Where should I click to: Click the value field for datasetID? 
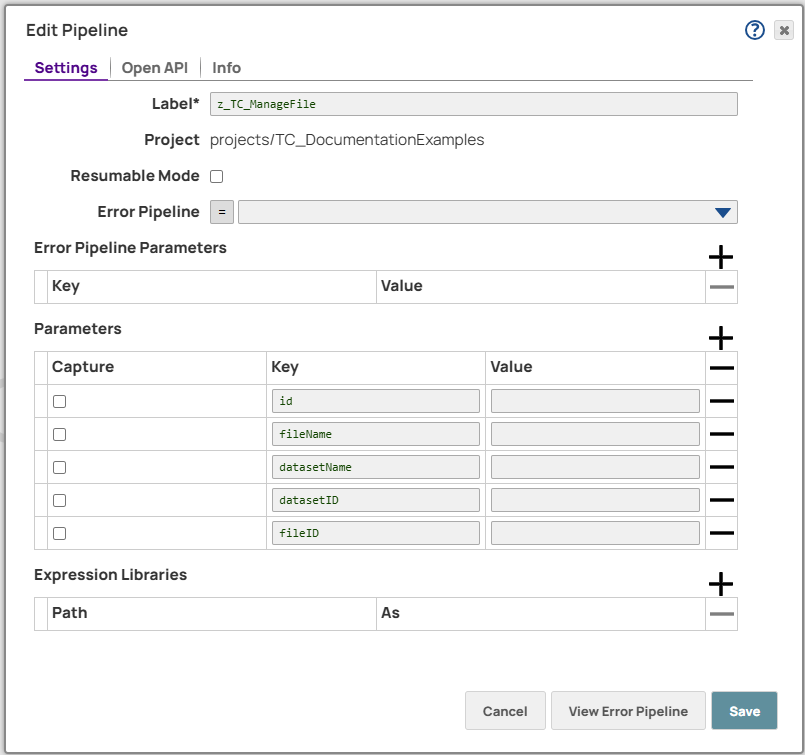(x=595, y=500)
